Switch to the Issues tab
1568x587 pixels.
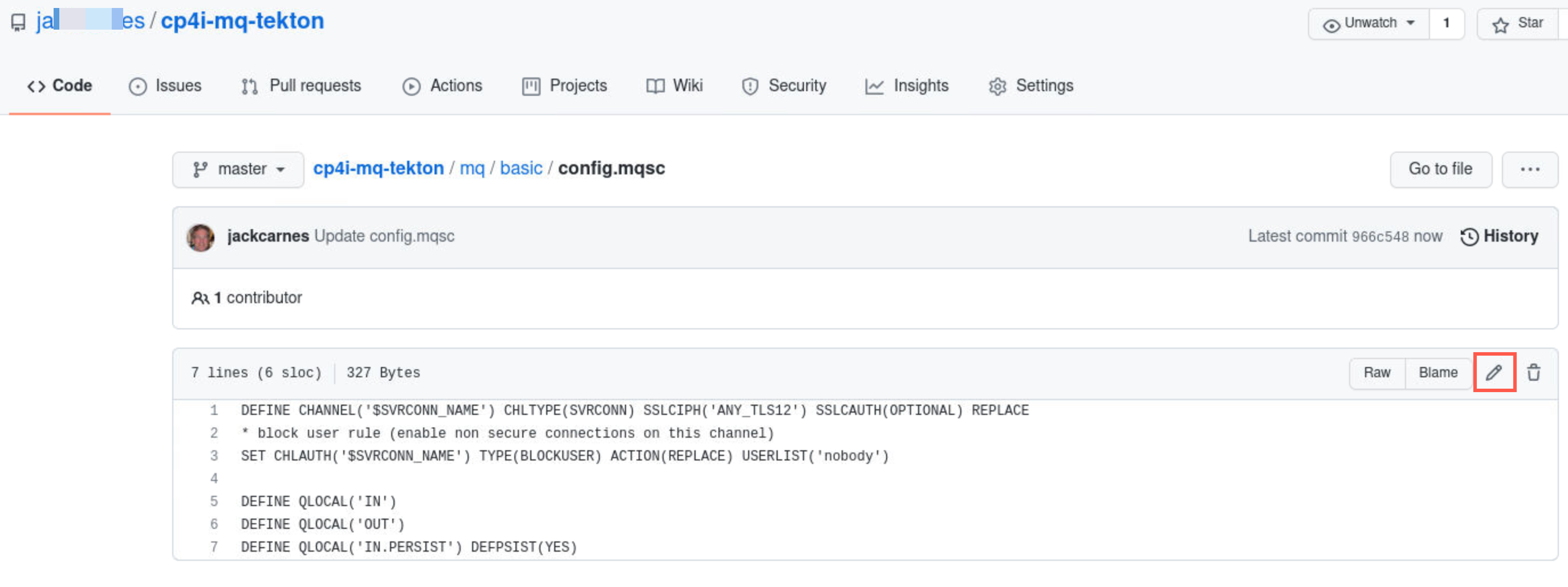[x=165, y=85]
